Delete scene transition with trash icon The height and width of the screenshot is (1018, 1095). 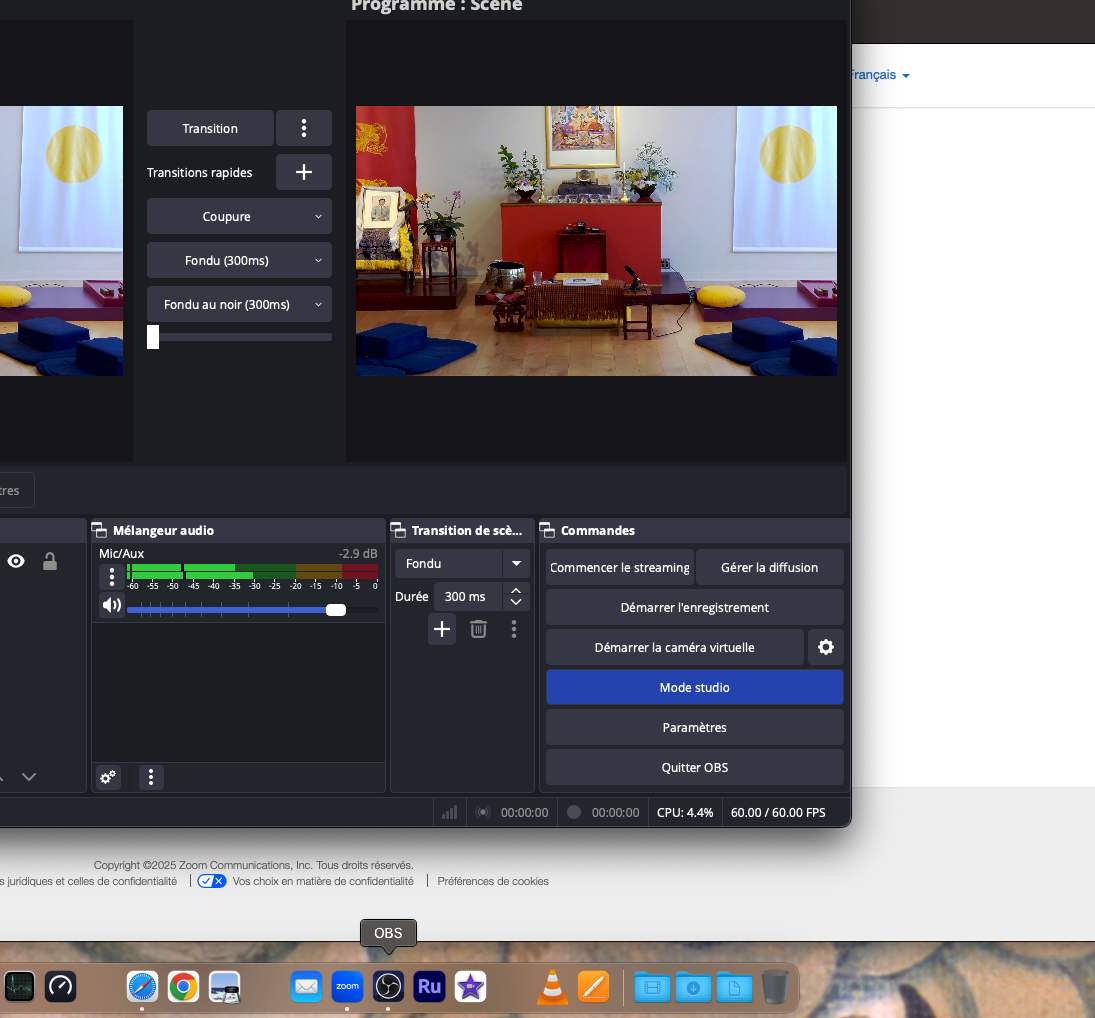click(x=479, y=629)
